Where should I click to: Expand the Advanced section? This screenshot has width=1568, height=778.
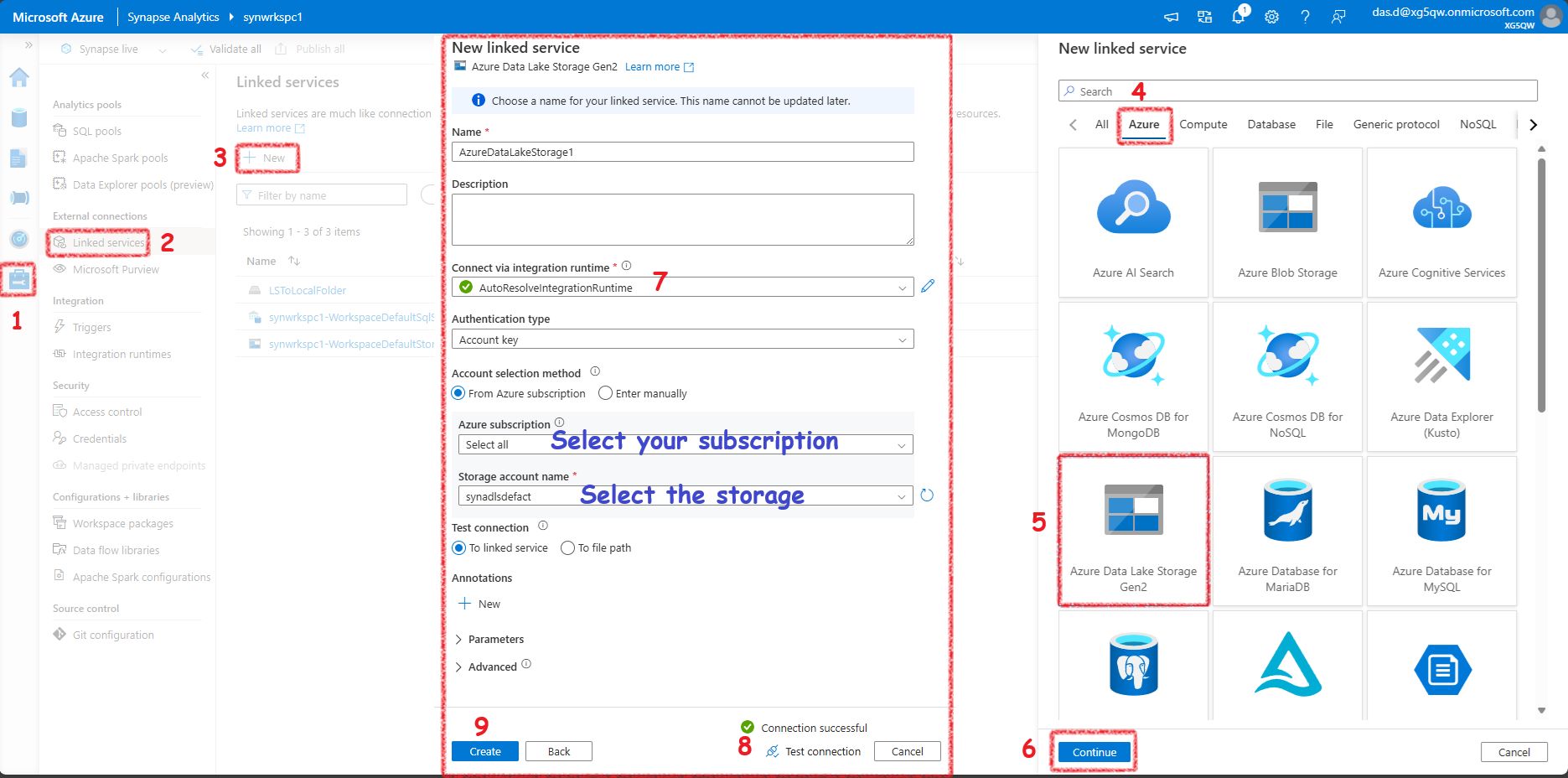click(486, 666)
